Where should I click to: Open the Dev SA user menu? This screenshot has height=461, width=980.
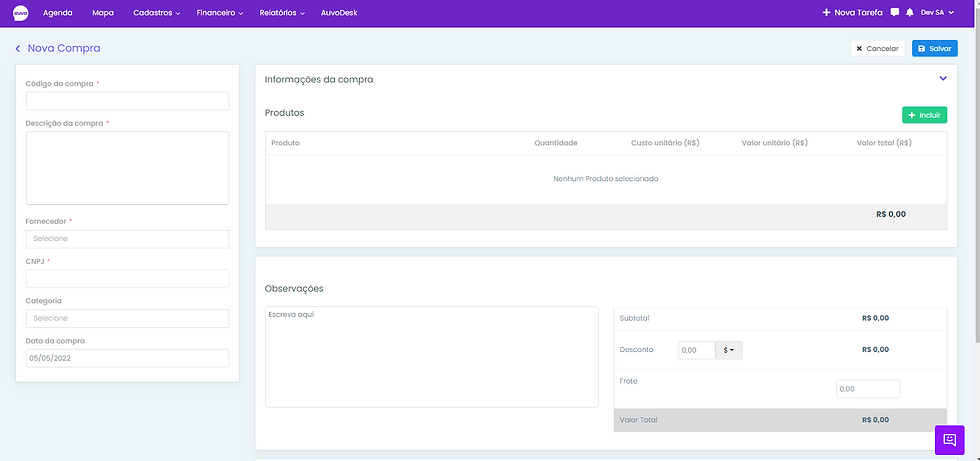938,12
